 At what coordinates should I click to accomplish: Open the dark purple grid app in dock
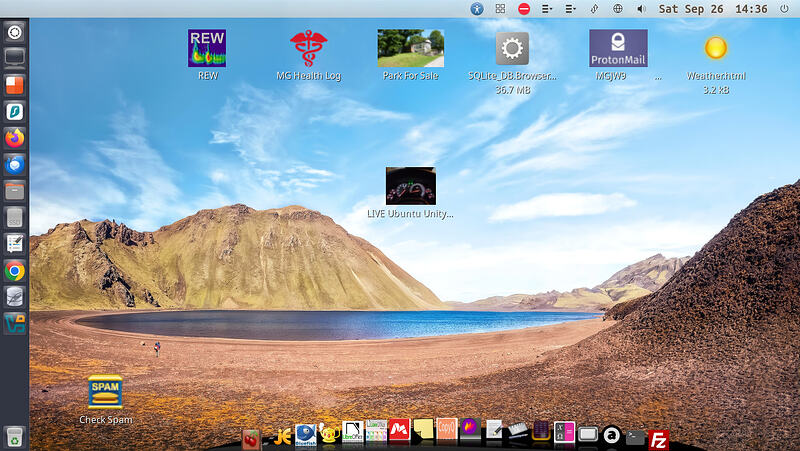point(541,430)
